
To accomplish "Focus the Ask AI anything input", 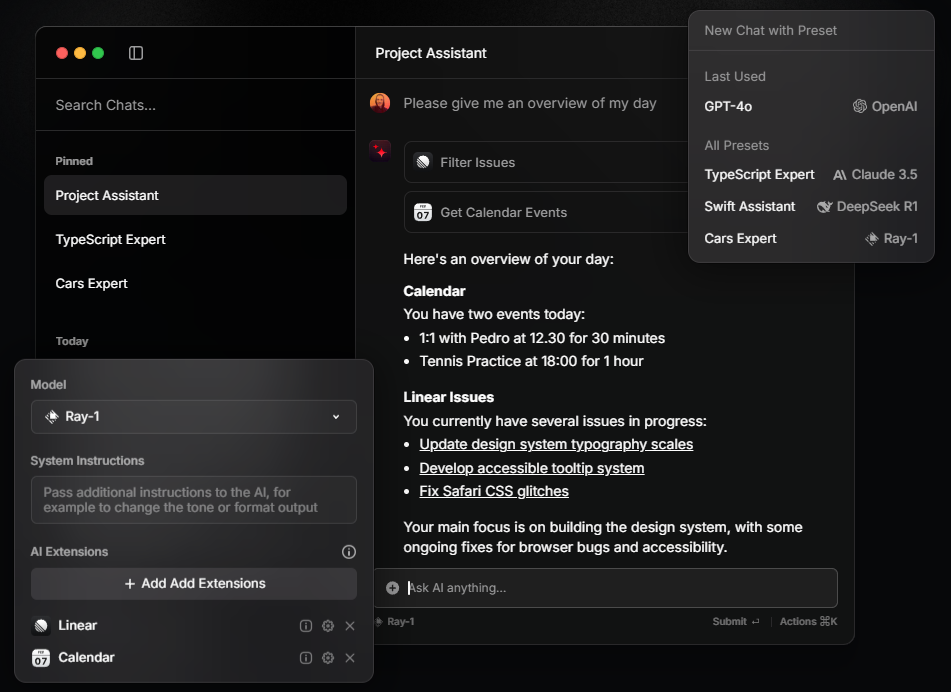I will click(x=605, y=588).
